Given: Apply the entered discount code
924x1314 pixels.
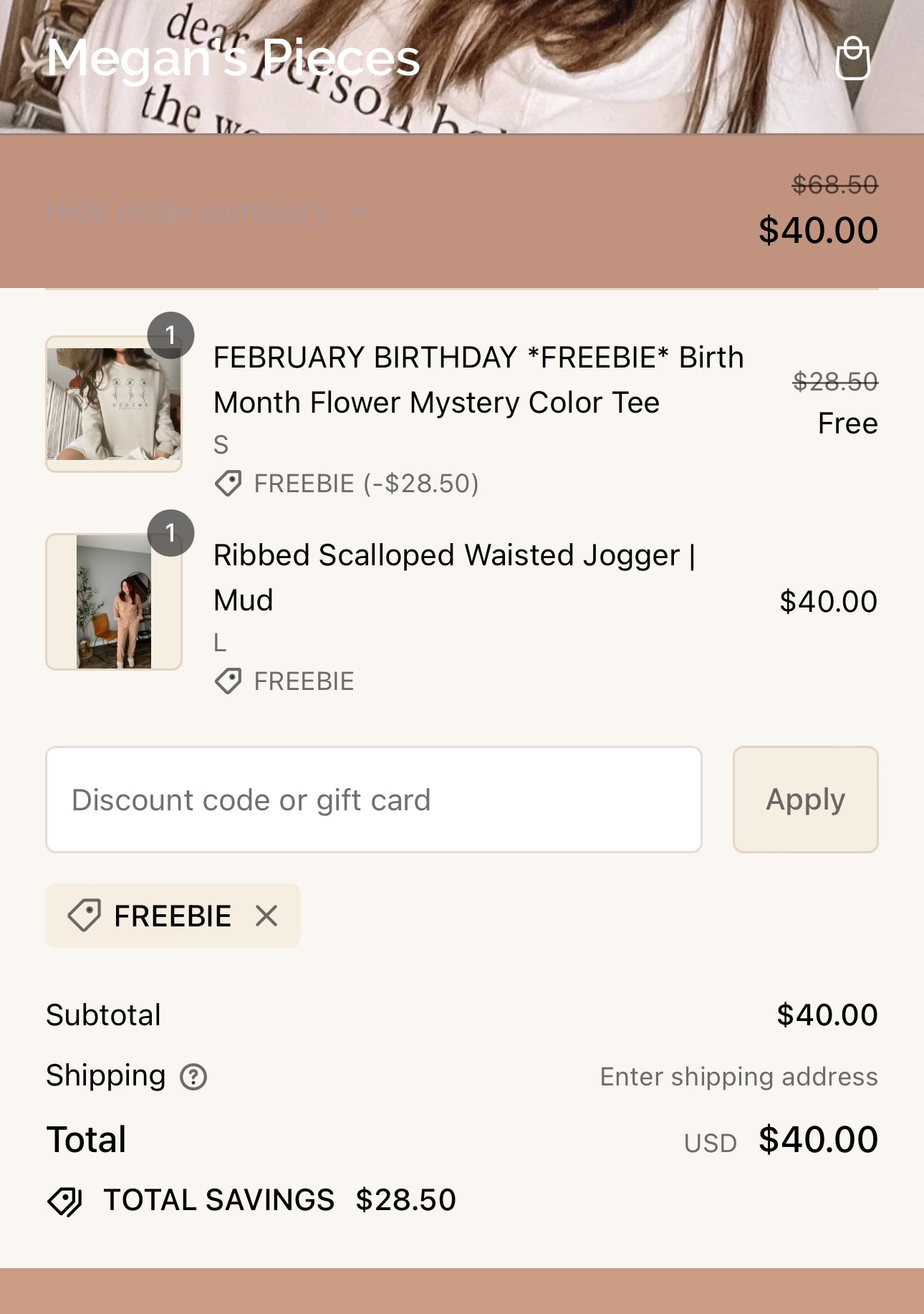Looking at the screenshot, I should (x=805, y=799).
